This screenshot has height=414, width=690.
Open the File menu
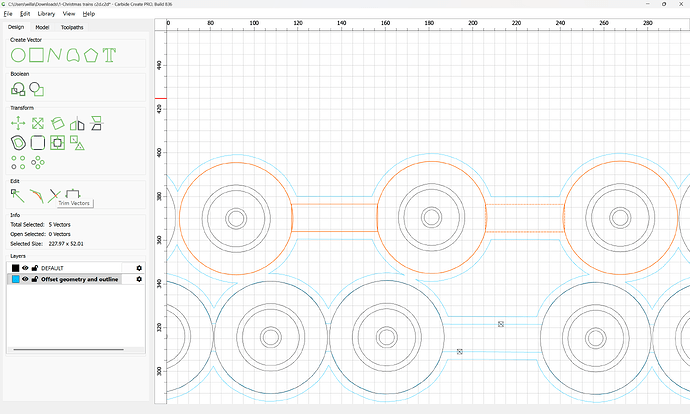point(8,14)
